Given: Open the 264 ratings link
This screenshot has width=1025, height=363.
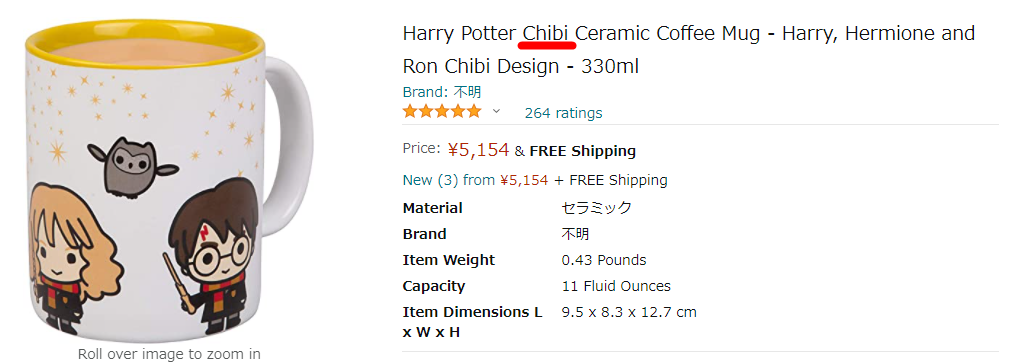Looking at the screenshot, I should [x=563, y=112].
